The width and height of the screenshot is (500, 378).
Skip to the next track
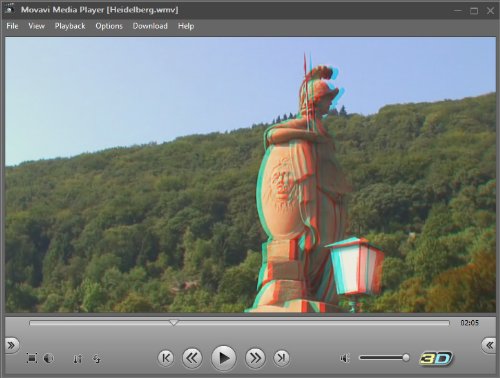tap(282, 358)
